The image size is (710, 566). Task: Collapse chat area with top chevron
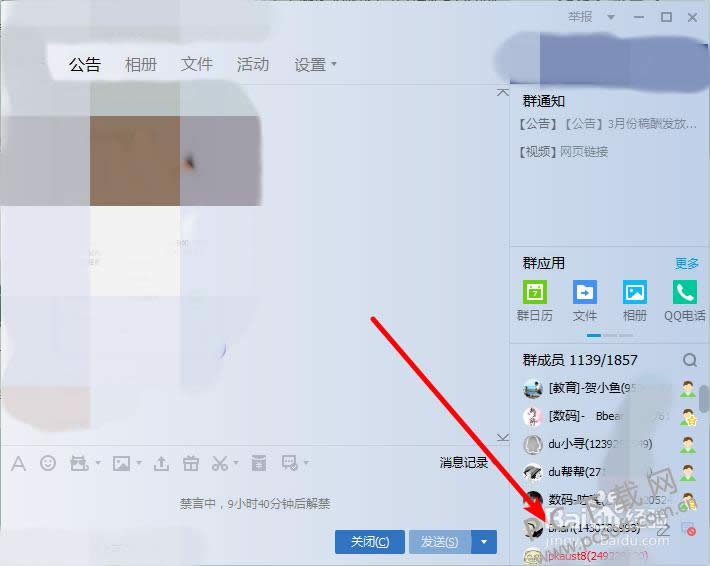503,92
